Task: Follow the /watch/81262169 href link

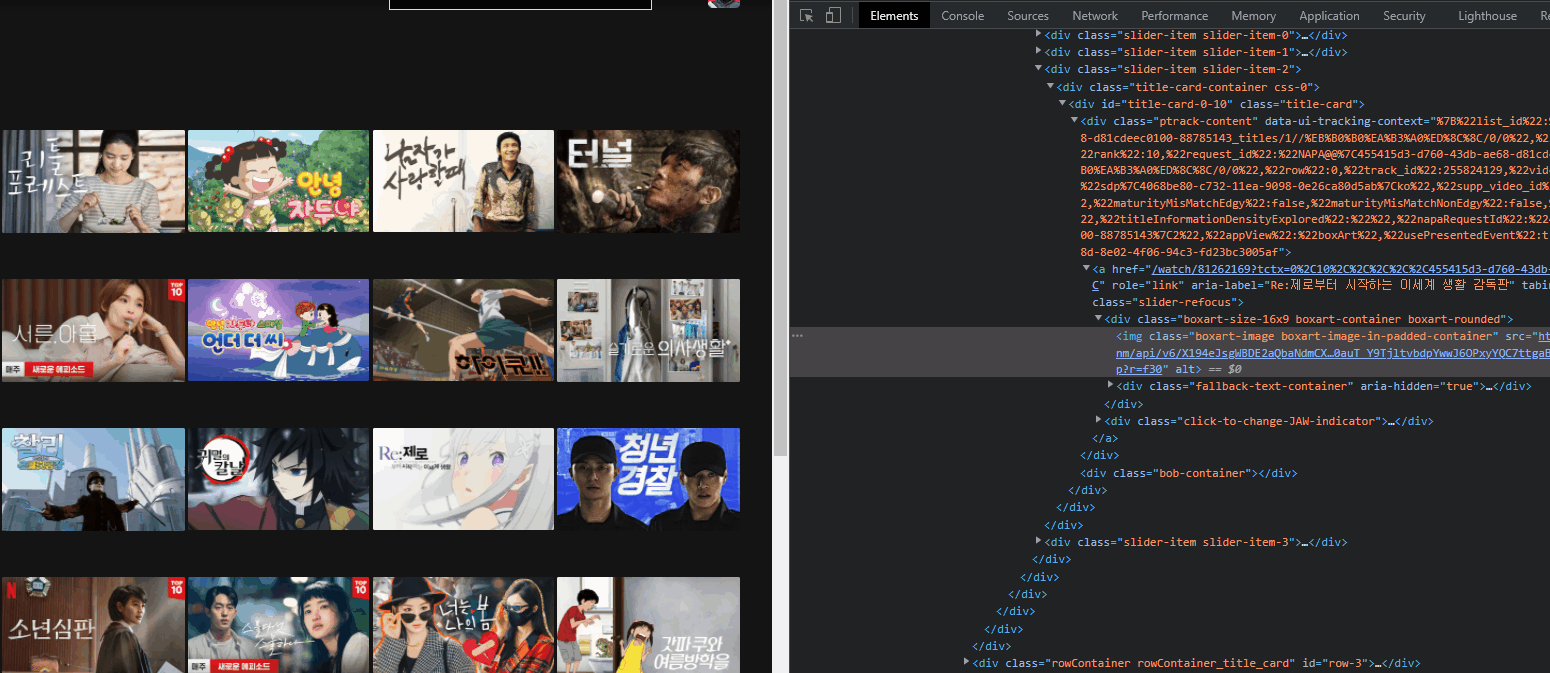Action: click(1351, 269)
